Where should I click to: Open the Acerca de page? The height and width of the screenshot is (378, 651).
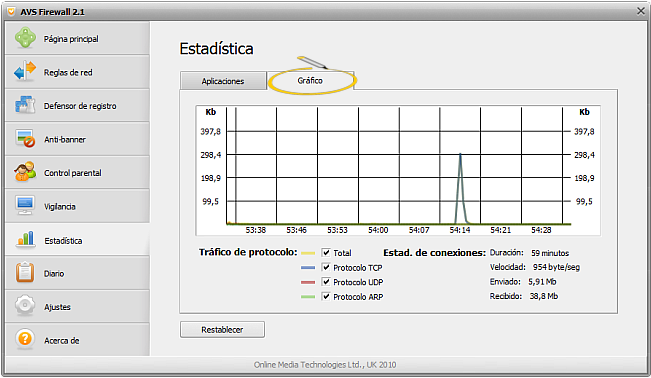point(77,340)
